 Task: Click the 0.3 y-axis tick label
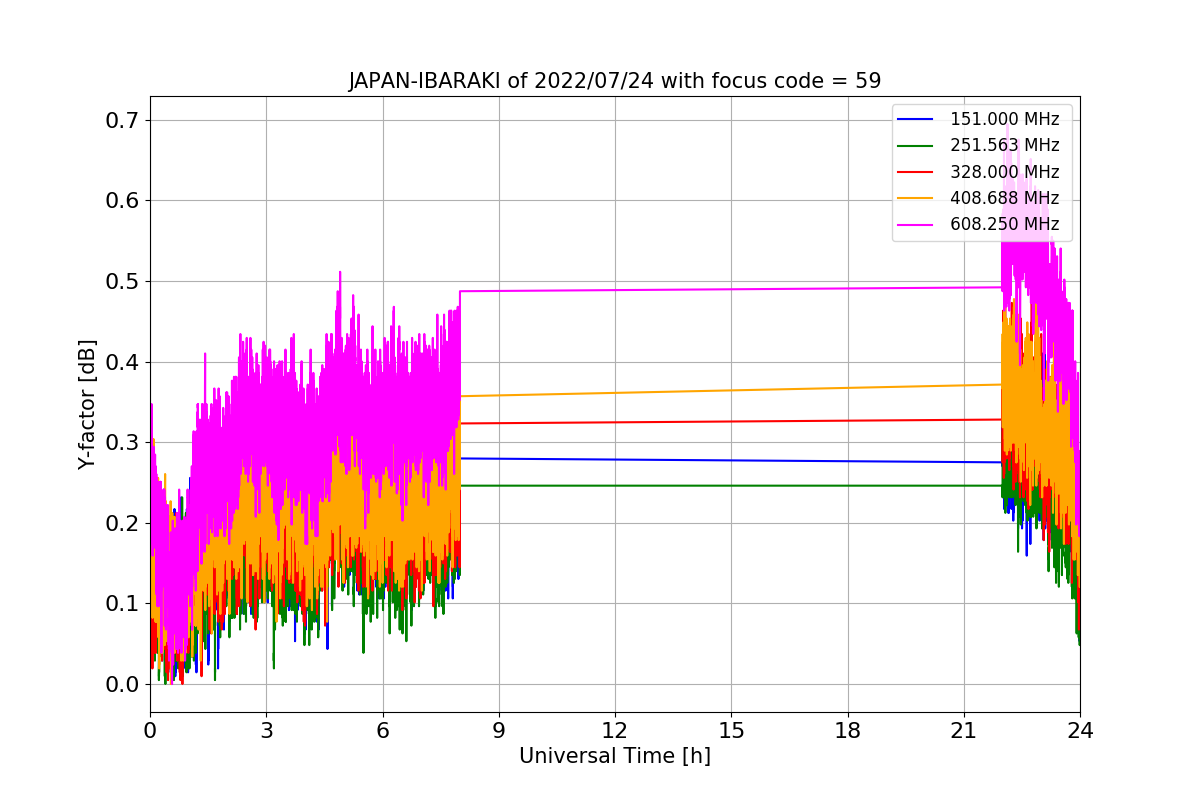pos(123,442)
